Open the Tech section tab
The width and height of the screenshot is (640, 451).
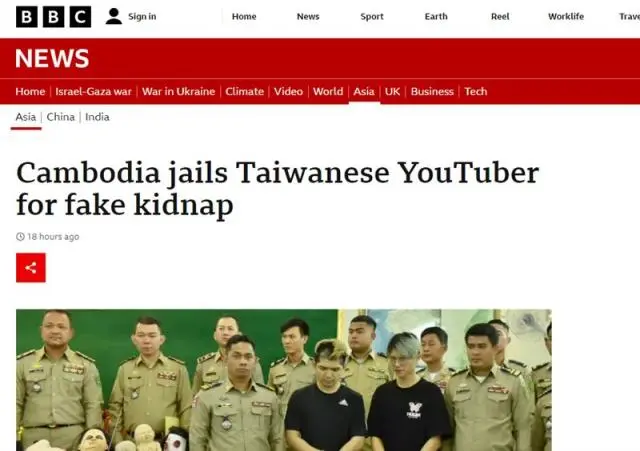476,91
